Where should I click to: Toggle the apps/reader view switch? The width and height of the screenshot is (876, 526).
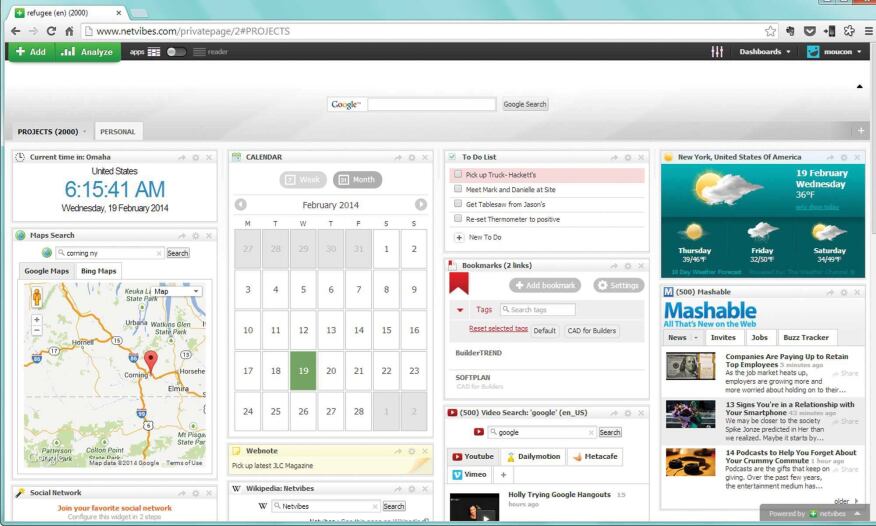tap(175, 52)
